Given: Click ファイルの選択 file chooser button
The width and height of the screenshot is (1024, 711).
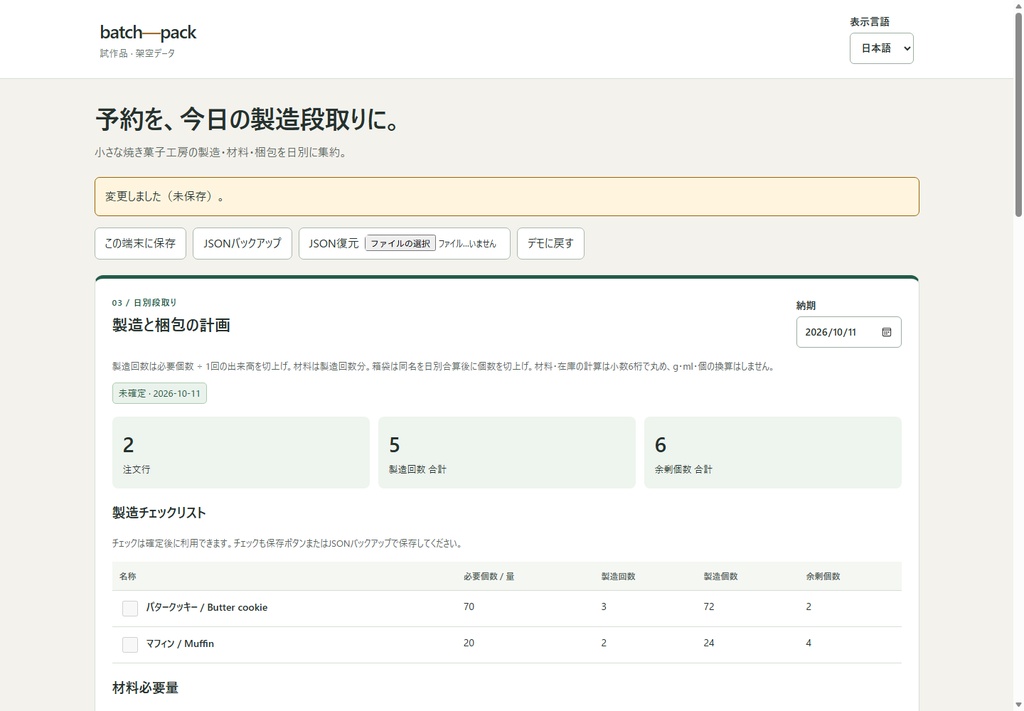Looking at the screenshot, I should click(400, 244).
